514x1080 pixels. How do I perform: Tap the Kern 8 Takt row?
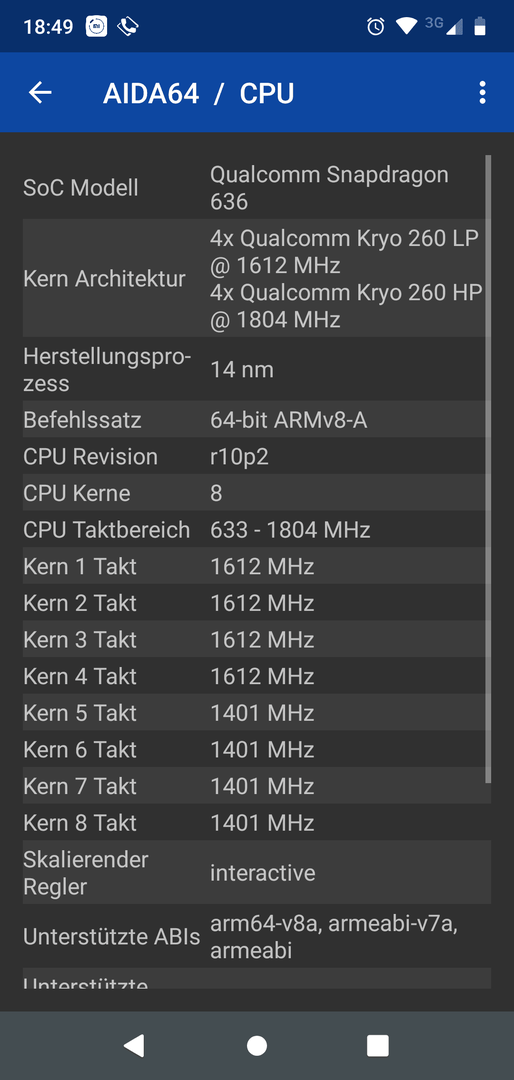[x=256, y=822]
